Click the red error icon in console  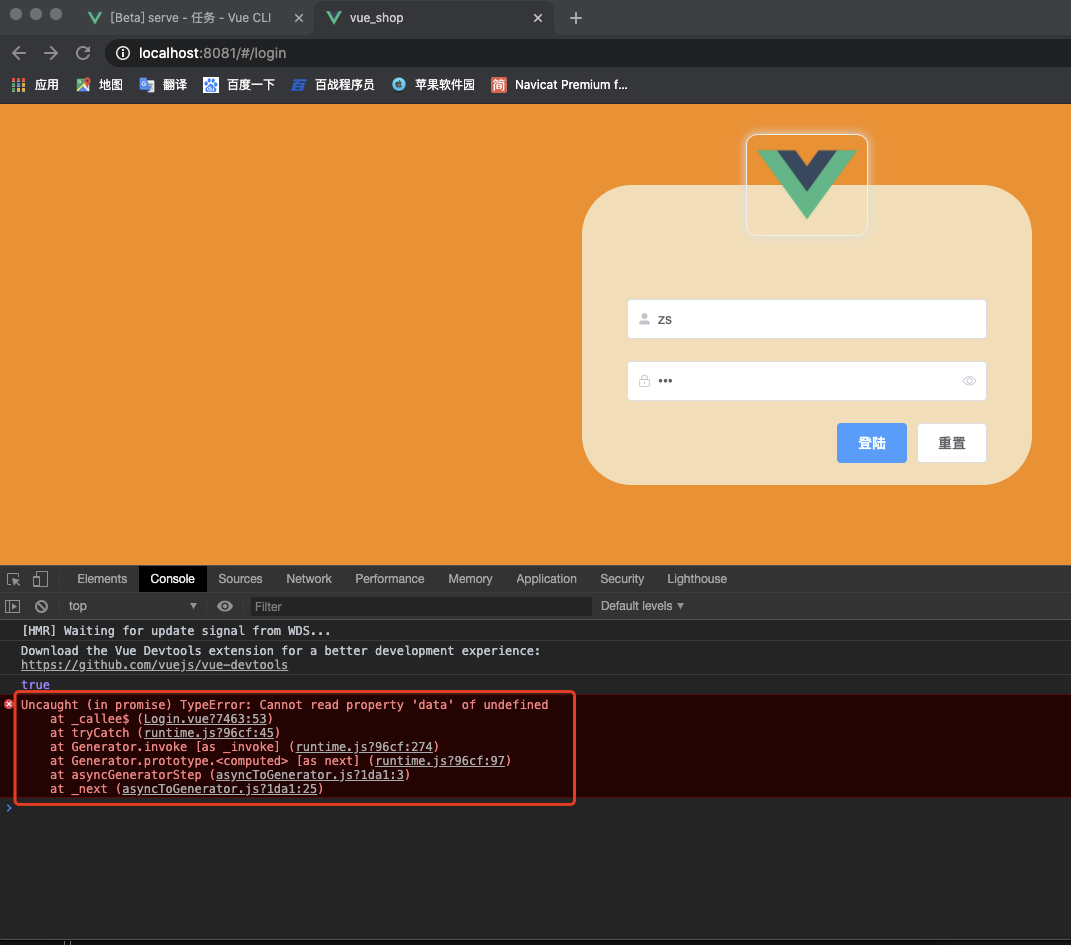coord(9,704)
